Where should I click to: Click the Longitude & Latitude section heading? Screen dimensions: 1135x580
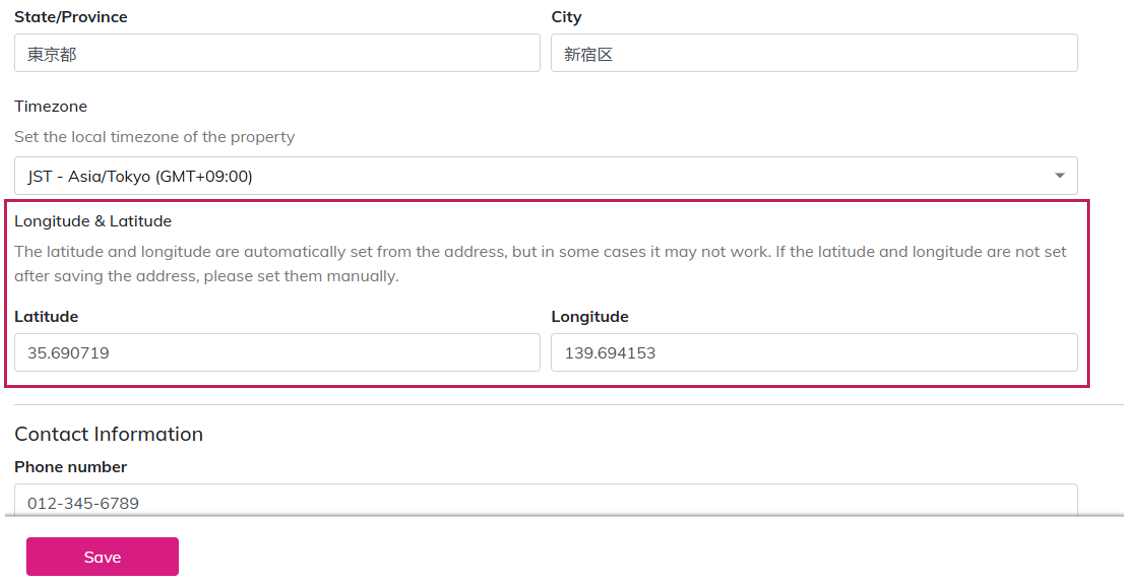93,221
